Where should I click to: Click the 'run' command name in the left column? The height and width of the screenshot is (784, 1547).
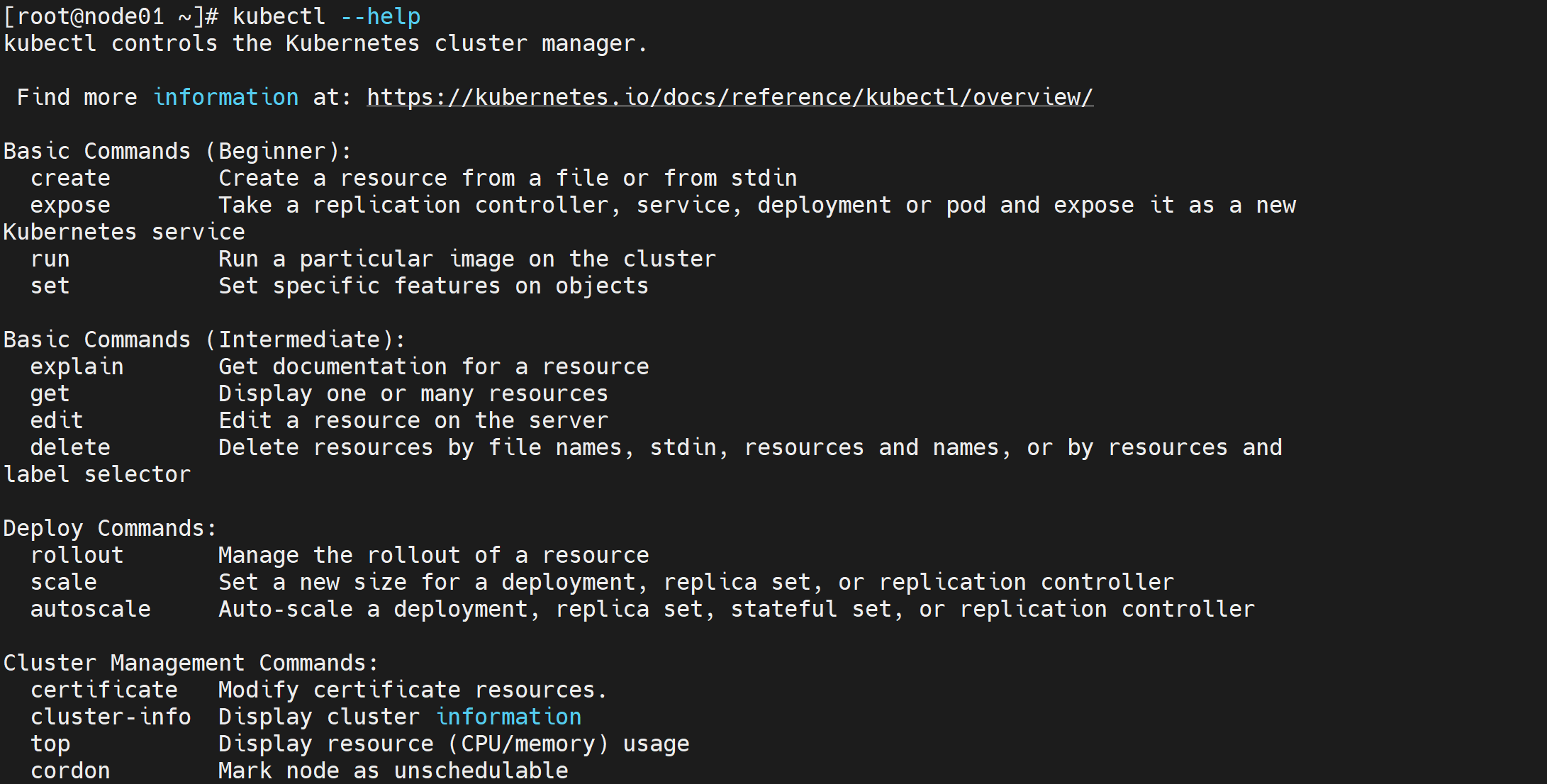50,259
